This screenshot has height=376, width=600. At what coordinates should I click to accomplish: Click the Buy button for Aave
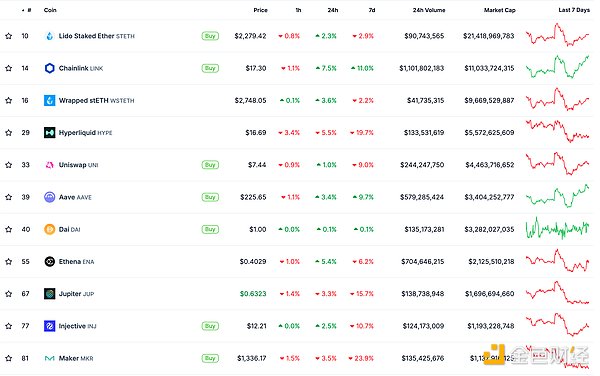210,197
